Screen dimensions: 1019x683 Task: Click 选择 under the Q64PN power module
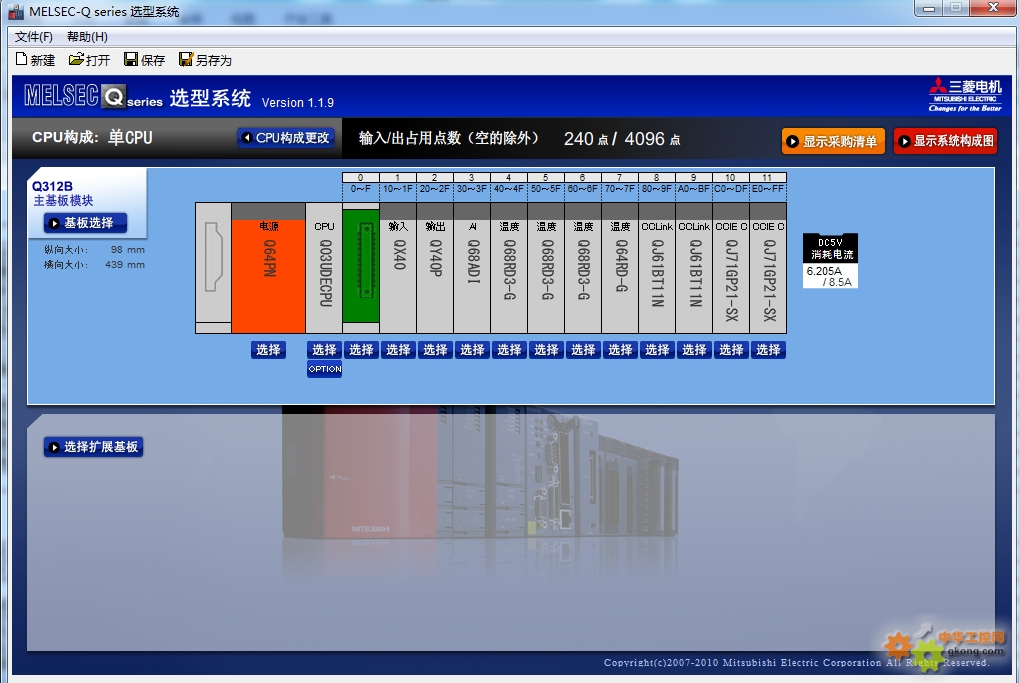click(x=268, y=350)
